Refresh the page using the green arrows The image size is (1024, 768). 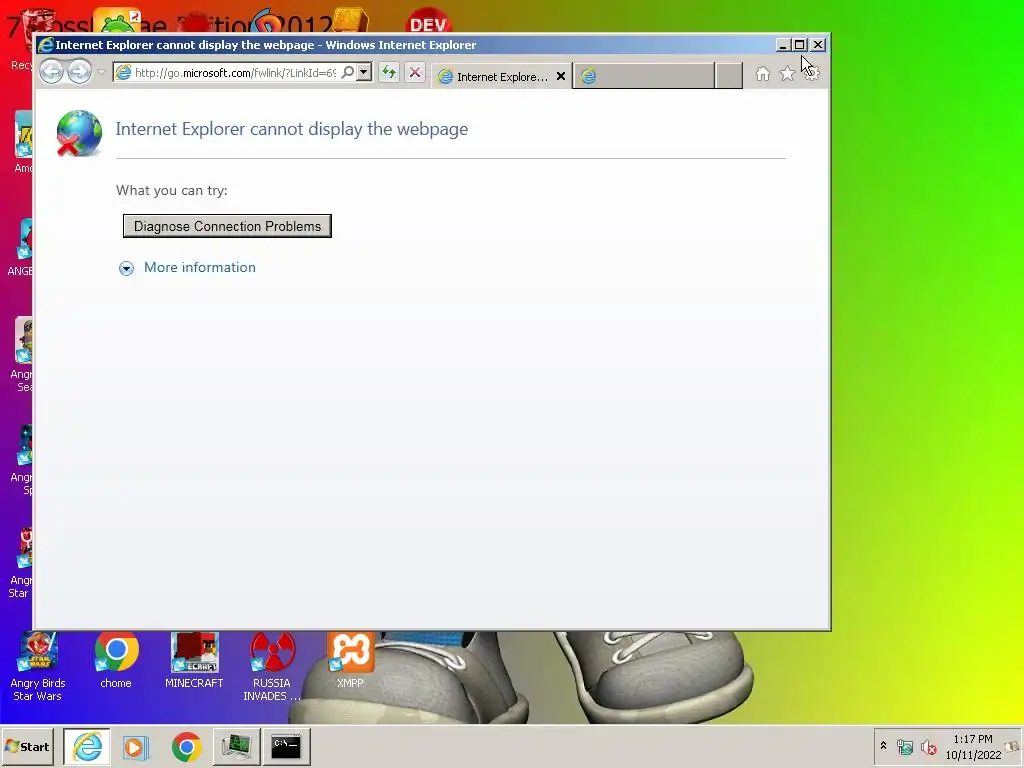[389, 72]
